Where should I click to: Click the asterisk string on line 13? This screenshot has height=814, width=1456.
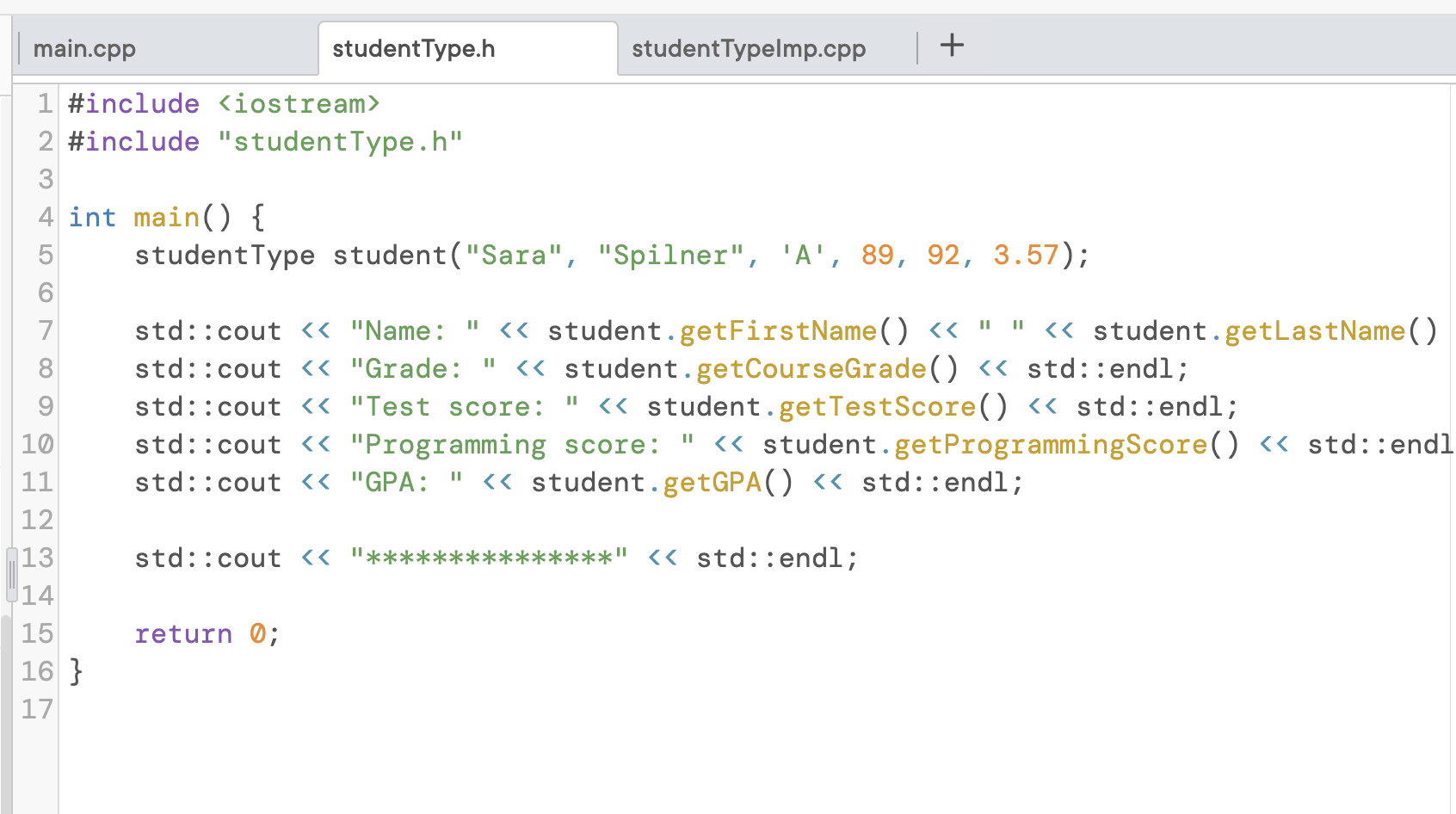(x=489, y=558)
